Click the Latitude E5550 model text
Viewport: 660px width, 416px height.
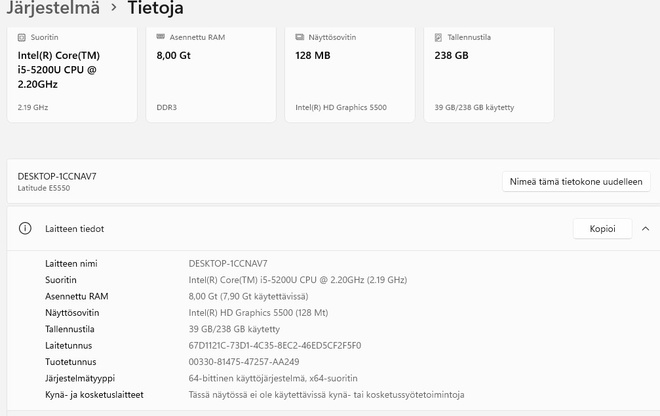pyautogui.click(x=44, y=188)
